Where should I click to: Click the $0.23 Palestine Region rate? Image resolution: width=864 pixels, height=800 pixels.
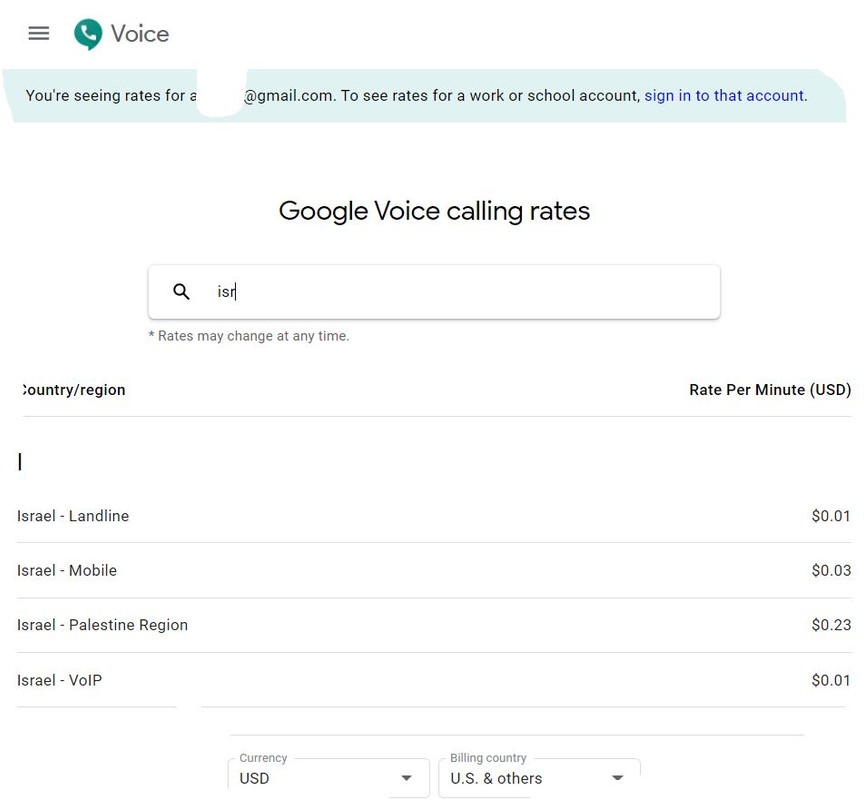click(x=831, y=625)
